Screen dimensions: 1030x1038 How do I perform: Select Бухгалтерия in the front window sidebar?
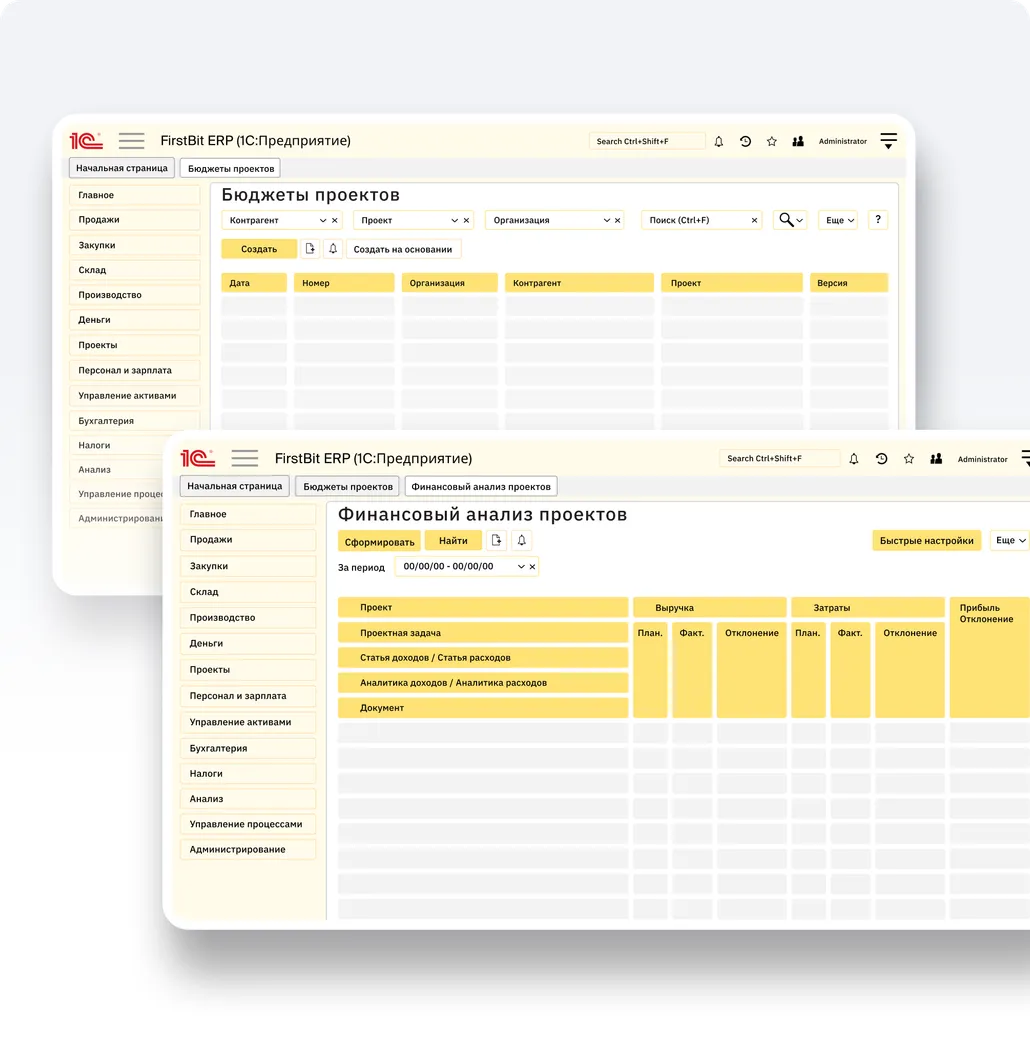click(218, 748)
